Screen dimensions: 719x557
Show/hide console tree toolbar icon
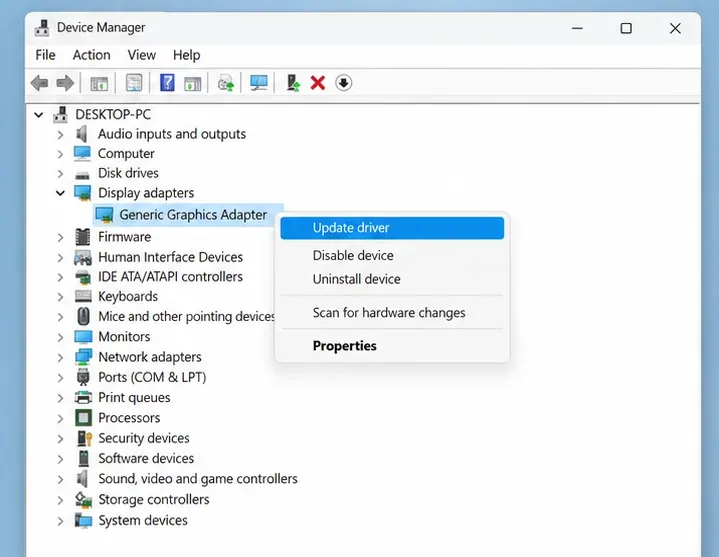coord(99,83)
